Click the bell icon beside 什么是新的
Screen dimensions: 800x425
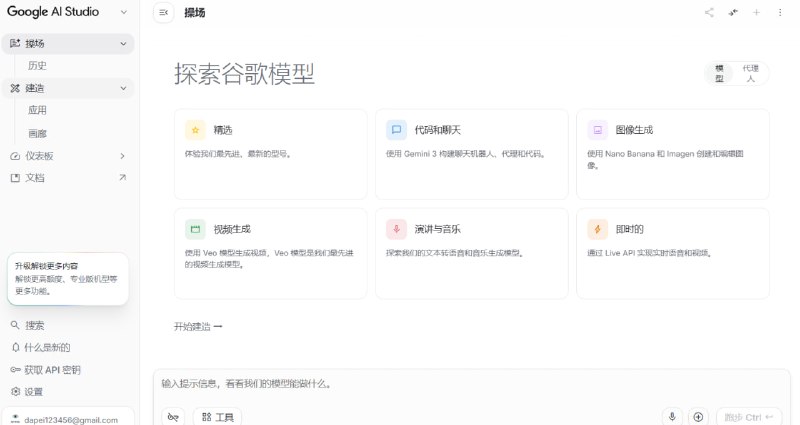(x=15, y=347)
